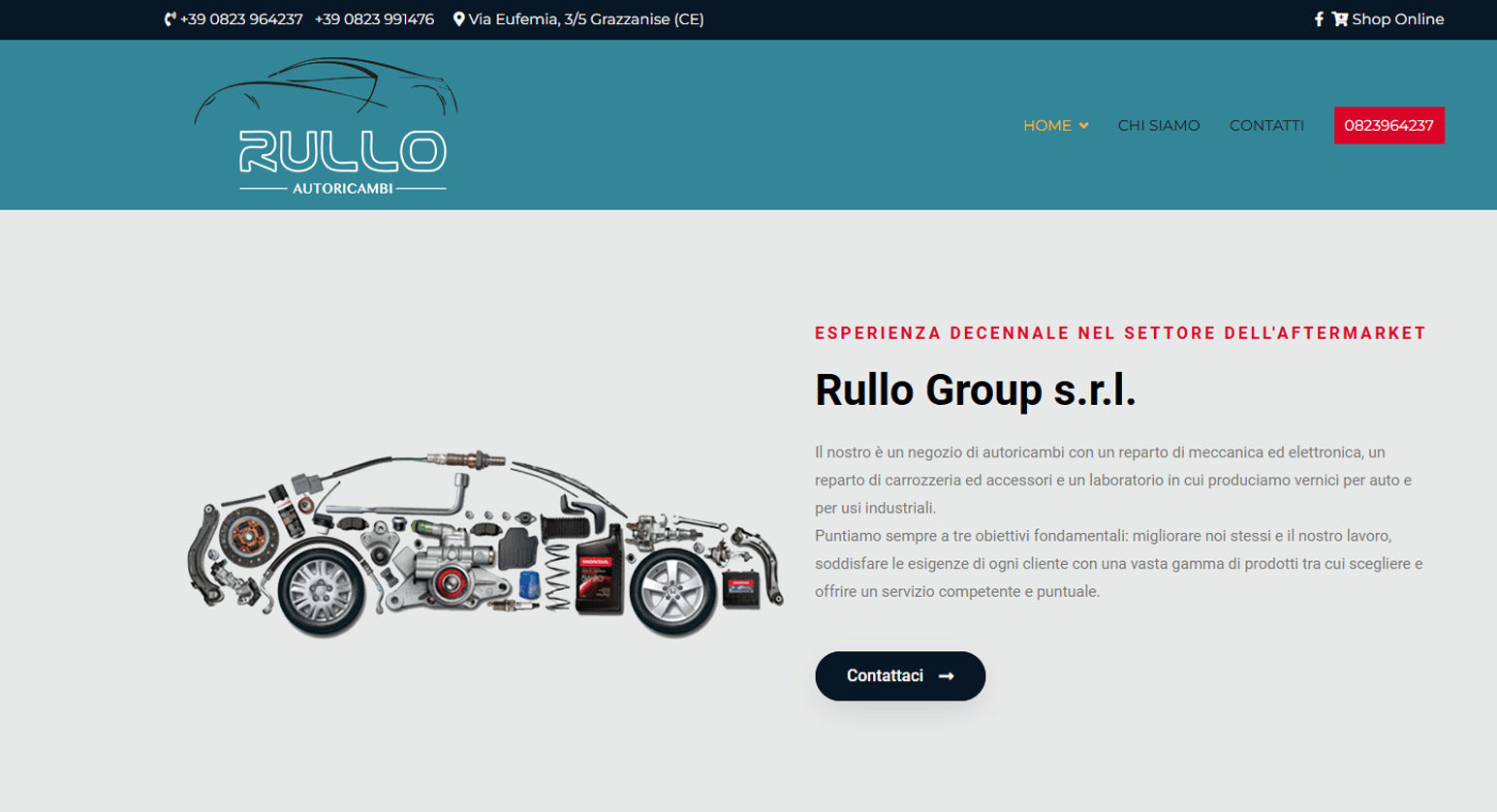Click the arrow icon inside Contattaci button
Viewport: 1497px width, 812px height.
click(947, 676)
